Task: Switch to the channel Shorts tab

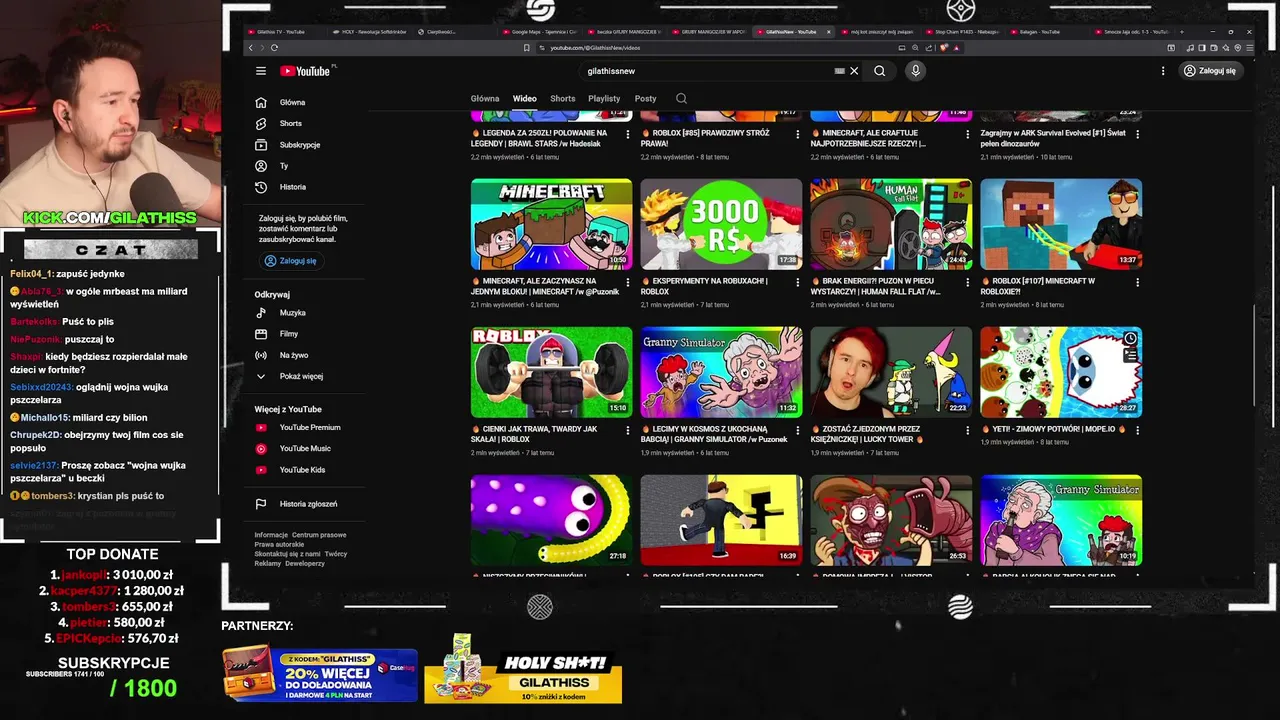Action: tap(563, 99)
